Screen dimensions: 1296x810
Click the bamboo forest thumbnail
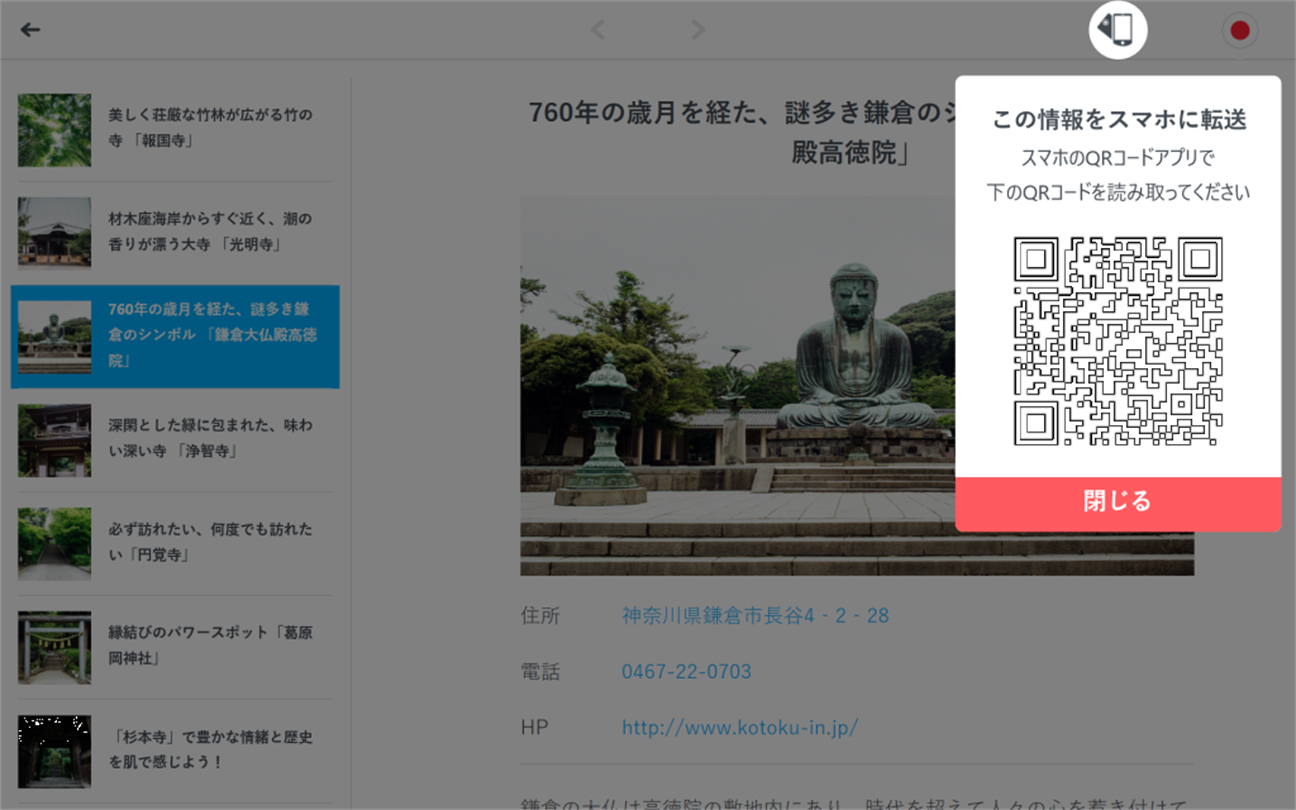click(x=54, y=130)
